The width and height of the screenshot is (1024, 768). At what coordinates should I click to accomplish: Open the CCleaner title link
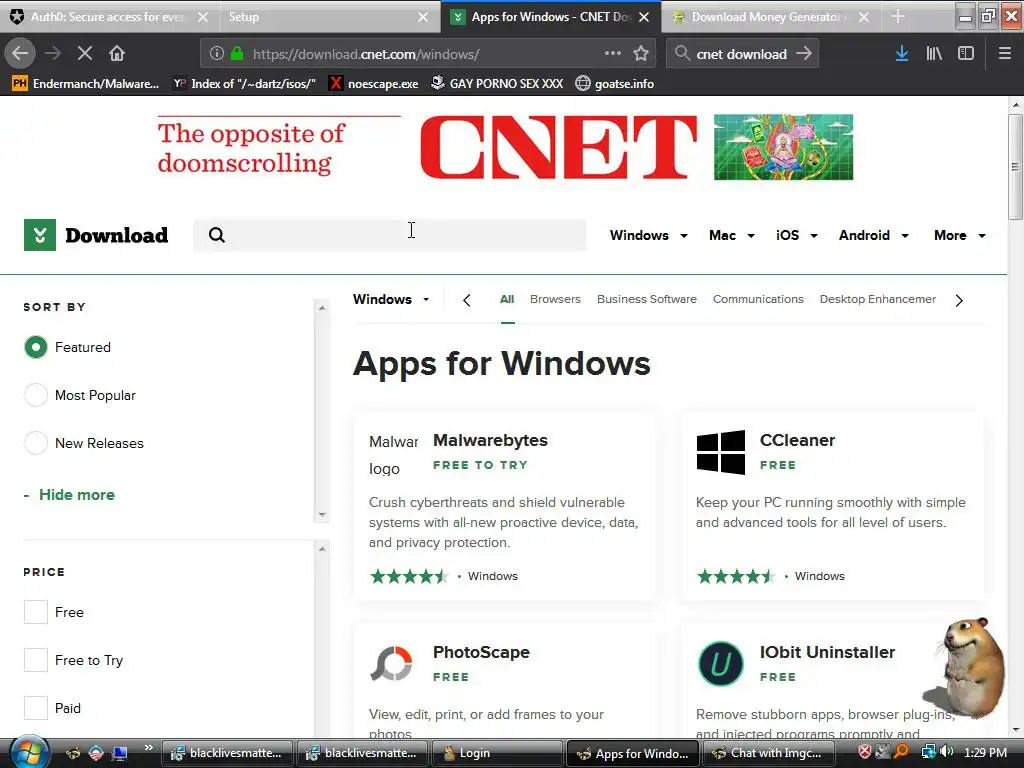coord(797,440)
